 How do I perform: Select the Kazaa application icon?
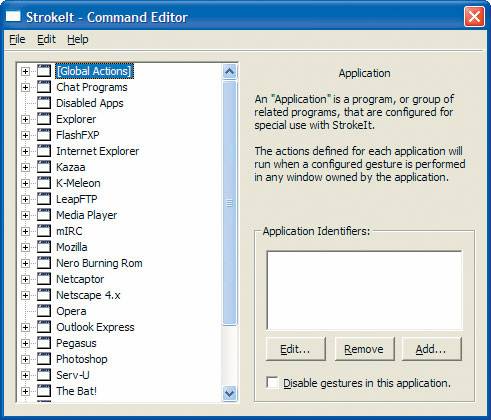pyautogui.click(x=44, y=167)
